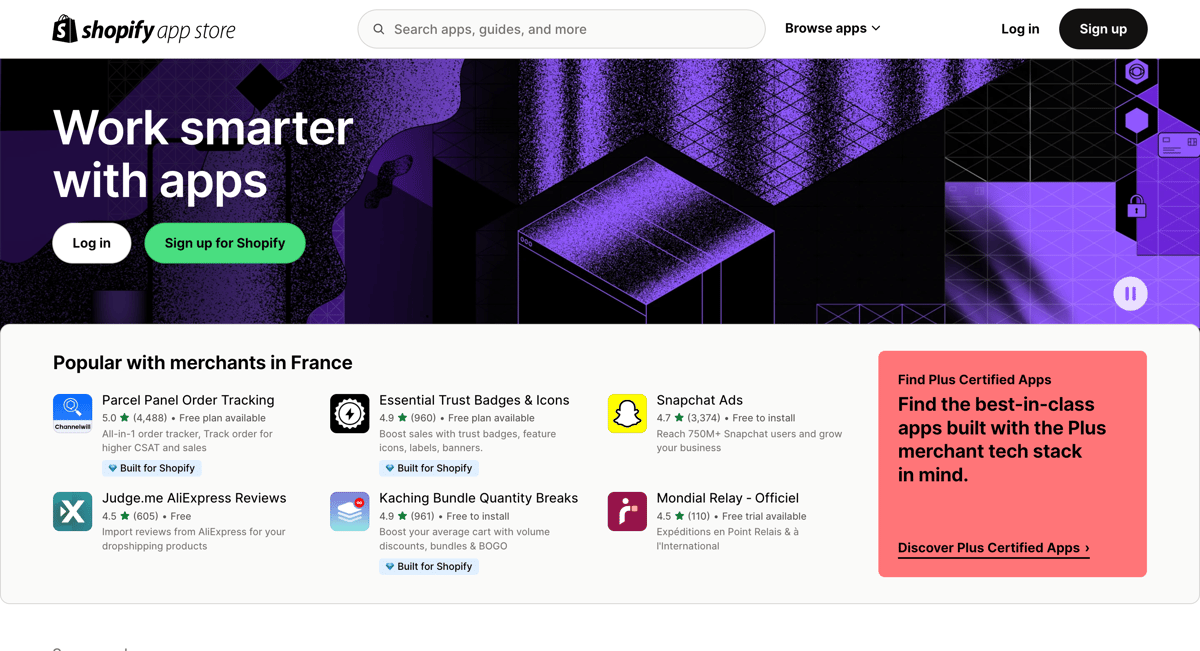Open Judge.me AliExpress Reviews app icon
The height and width of the screenshot is (651, 1200).
pos(73,511)
